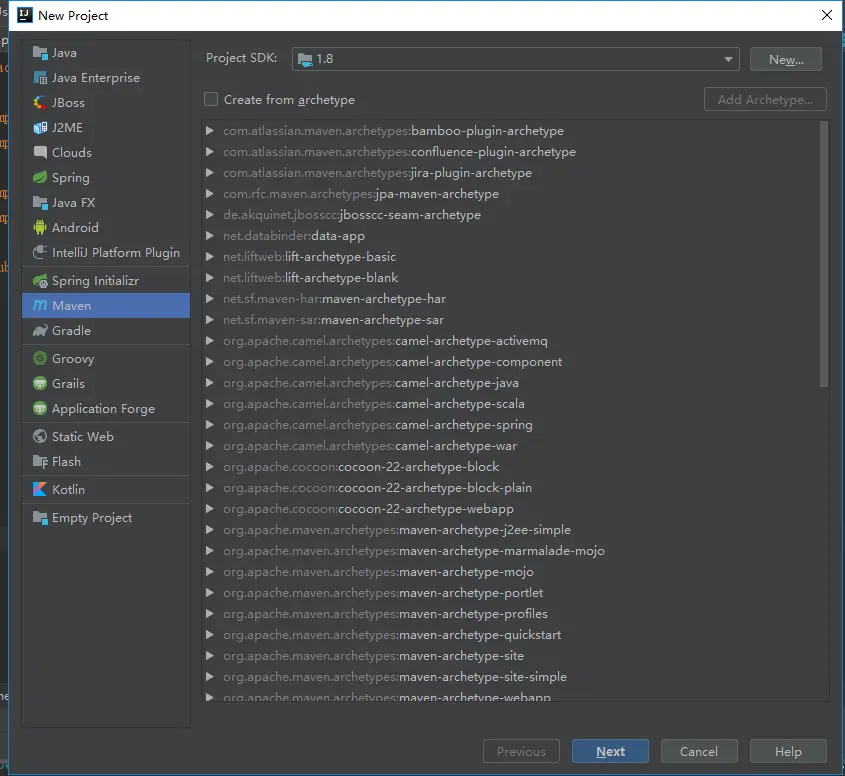Screen dimensions: 845x776
Task: Select maven-archetype-profiles row
Action: pyautogui.click(x=510, y=614)
